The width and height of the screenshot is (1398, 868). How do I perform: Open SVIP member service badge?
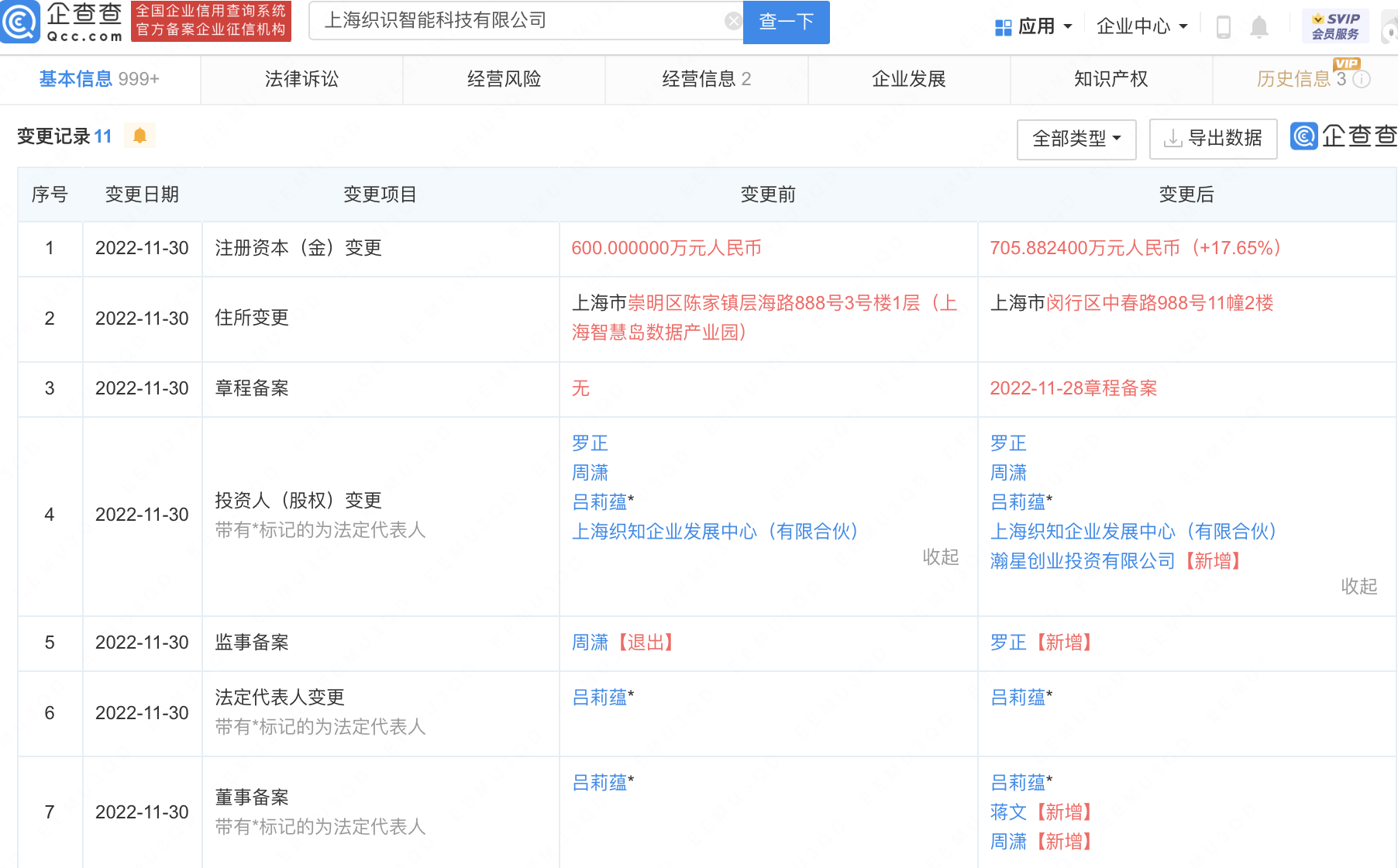point(1335,26)
